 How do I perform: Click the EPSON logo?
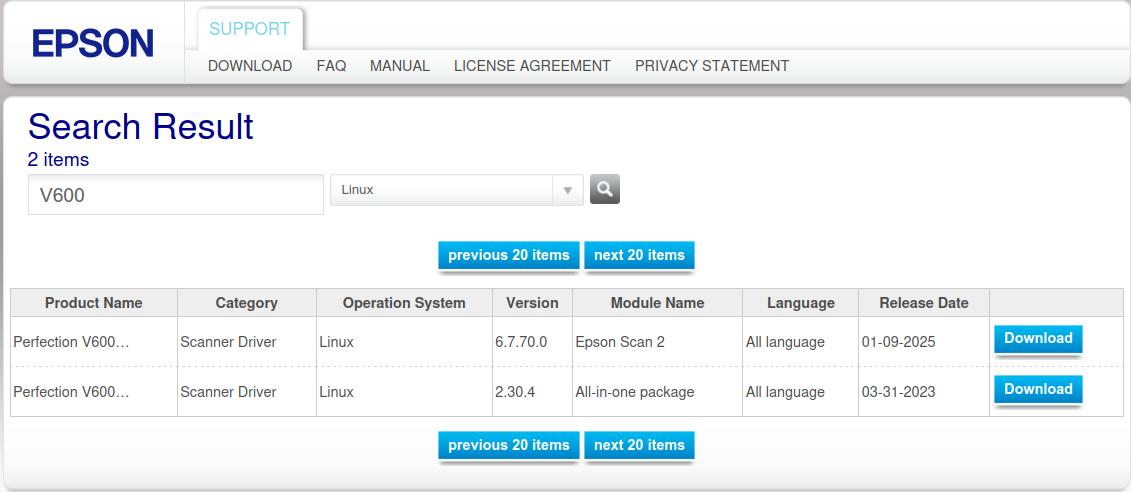93,43
